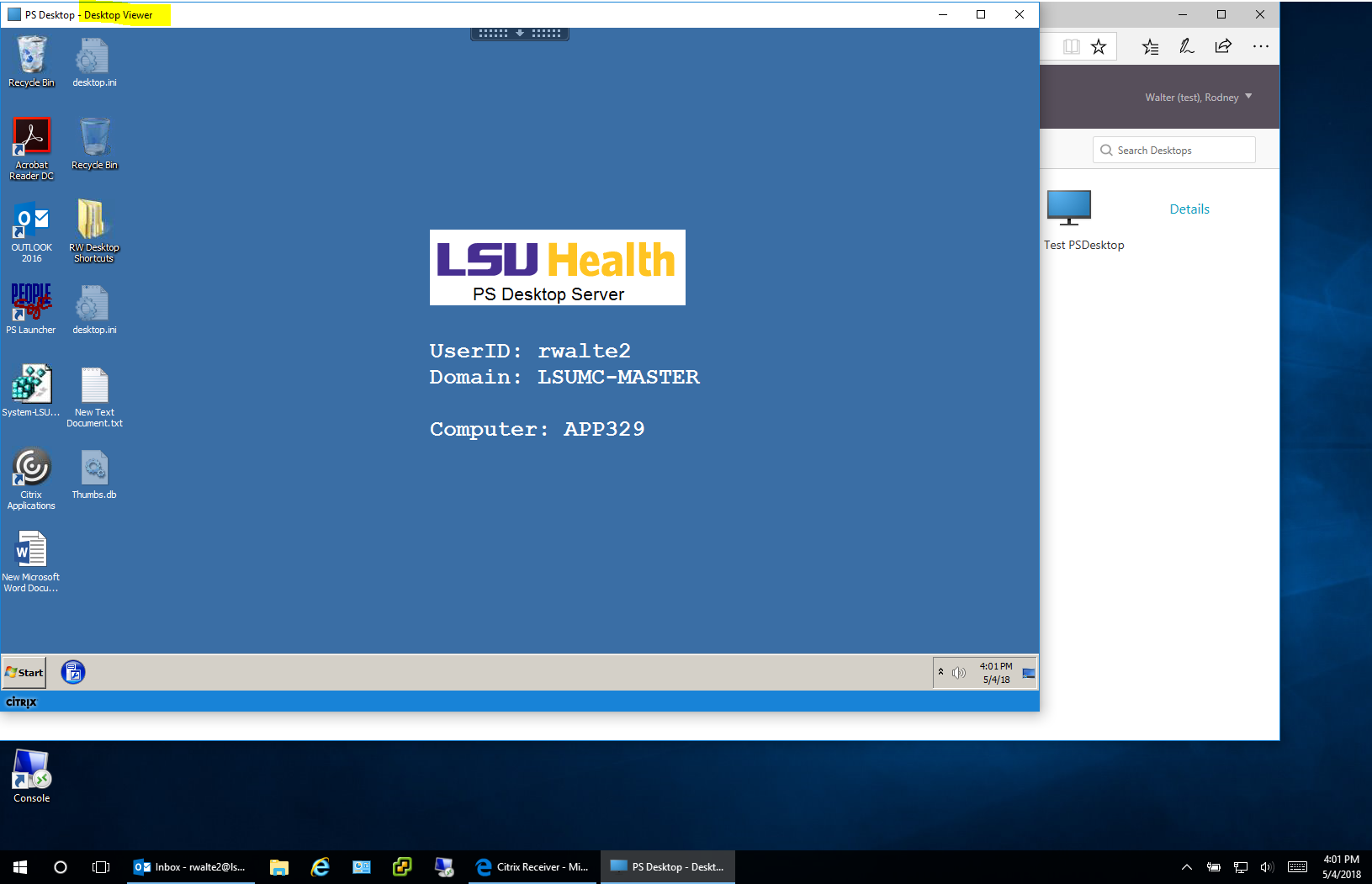Screen dimensions: 1372x884
Task: Open New Text Document.txt file
Action: 94,386
